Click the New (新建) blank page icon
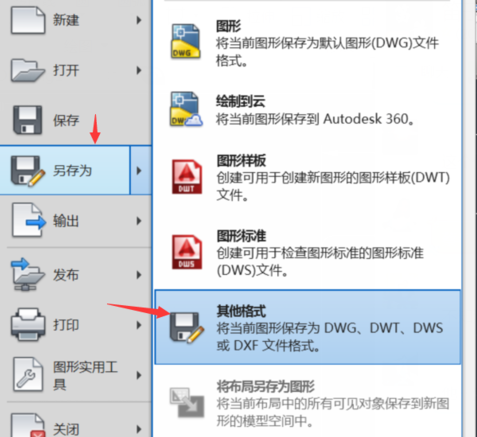Image resolution: width=477 pixels, height=437 pixels. [x=28, y=21]
